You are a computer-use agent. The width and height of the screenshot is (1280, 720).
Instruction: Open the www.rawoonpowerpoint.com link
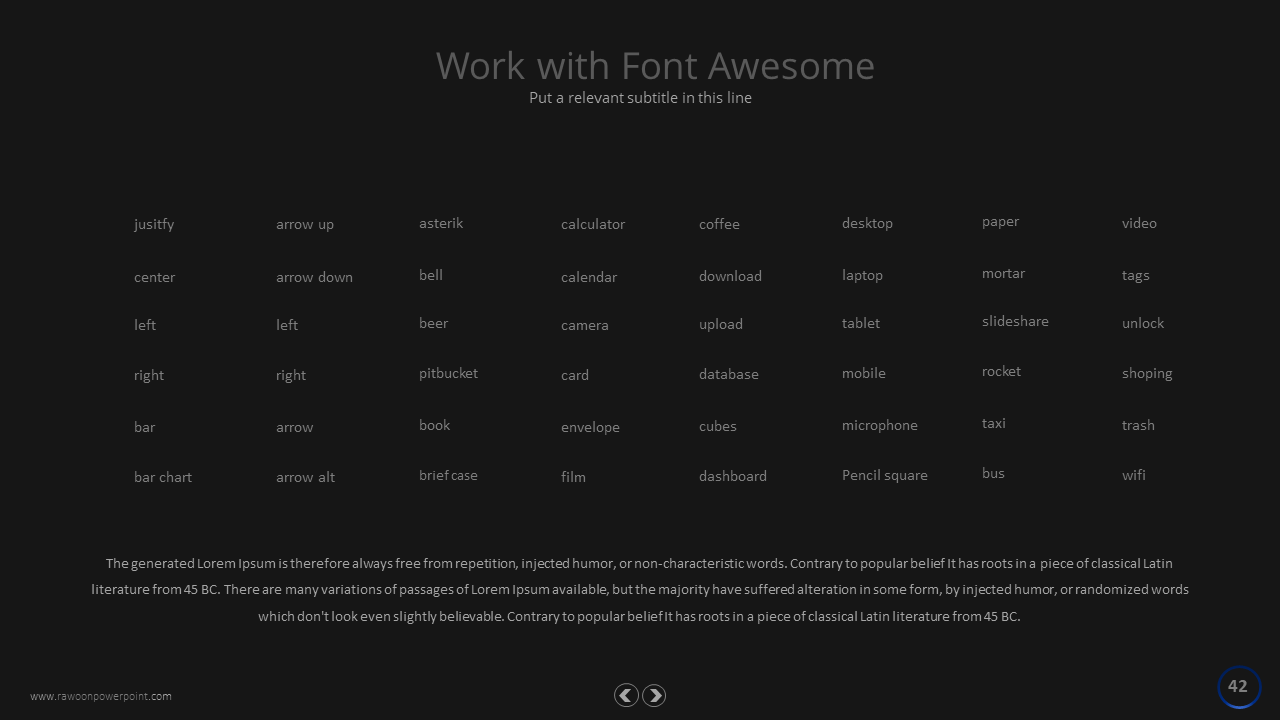(x=101, y=696)
